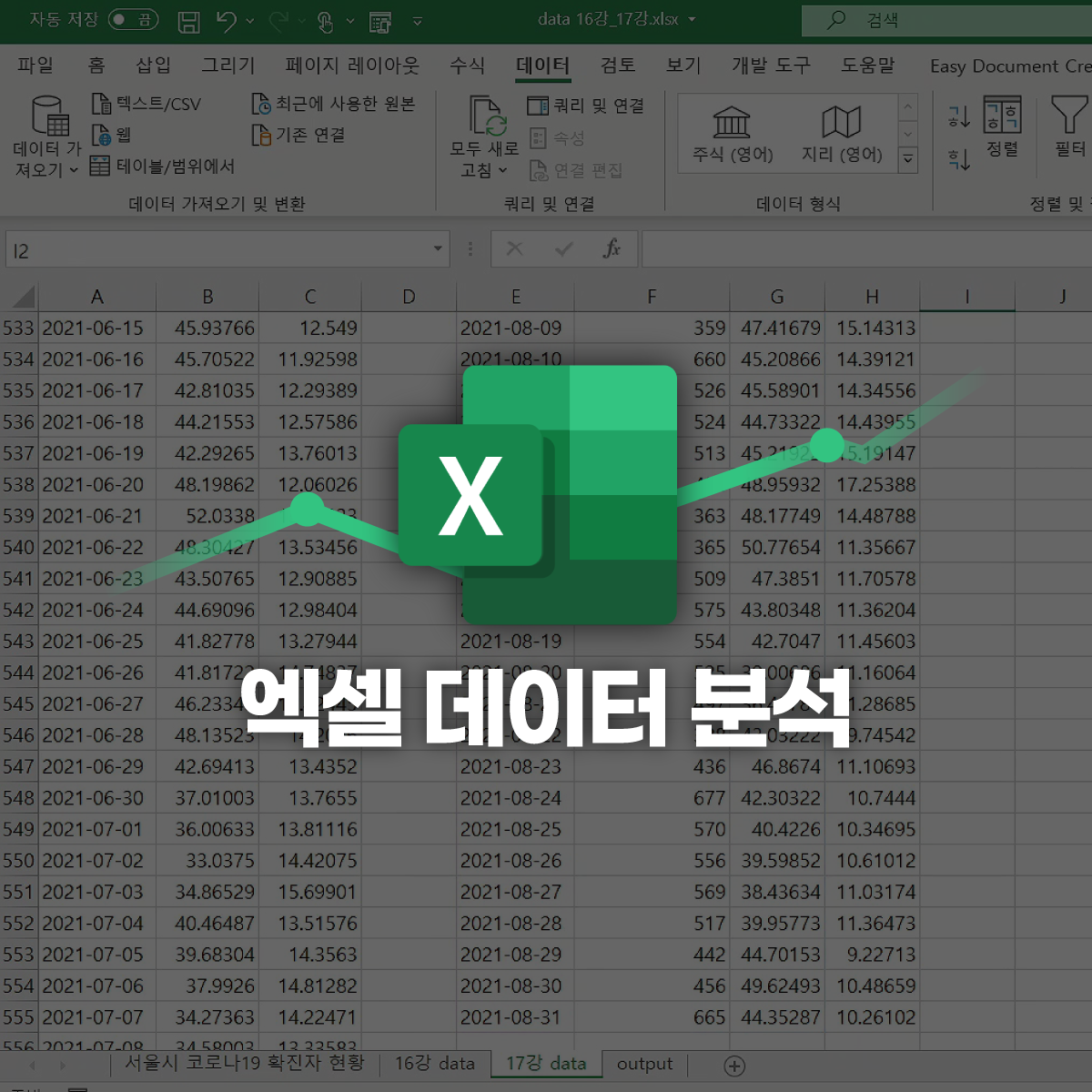Switch to the 그리기 ribbon tab
1092x1092 pixels.
click(227, 66)
